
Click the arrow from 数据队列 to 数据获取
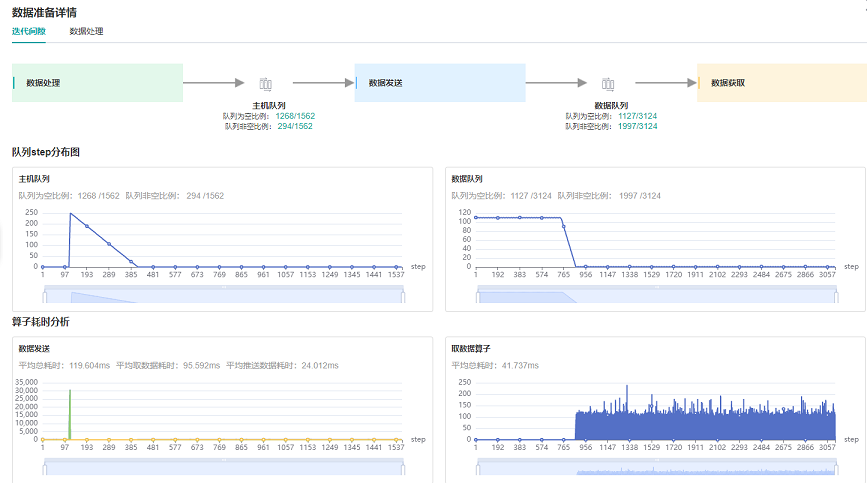(x=665, y=84)
